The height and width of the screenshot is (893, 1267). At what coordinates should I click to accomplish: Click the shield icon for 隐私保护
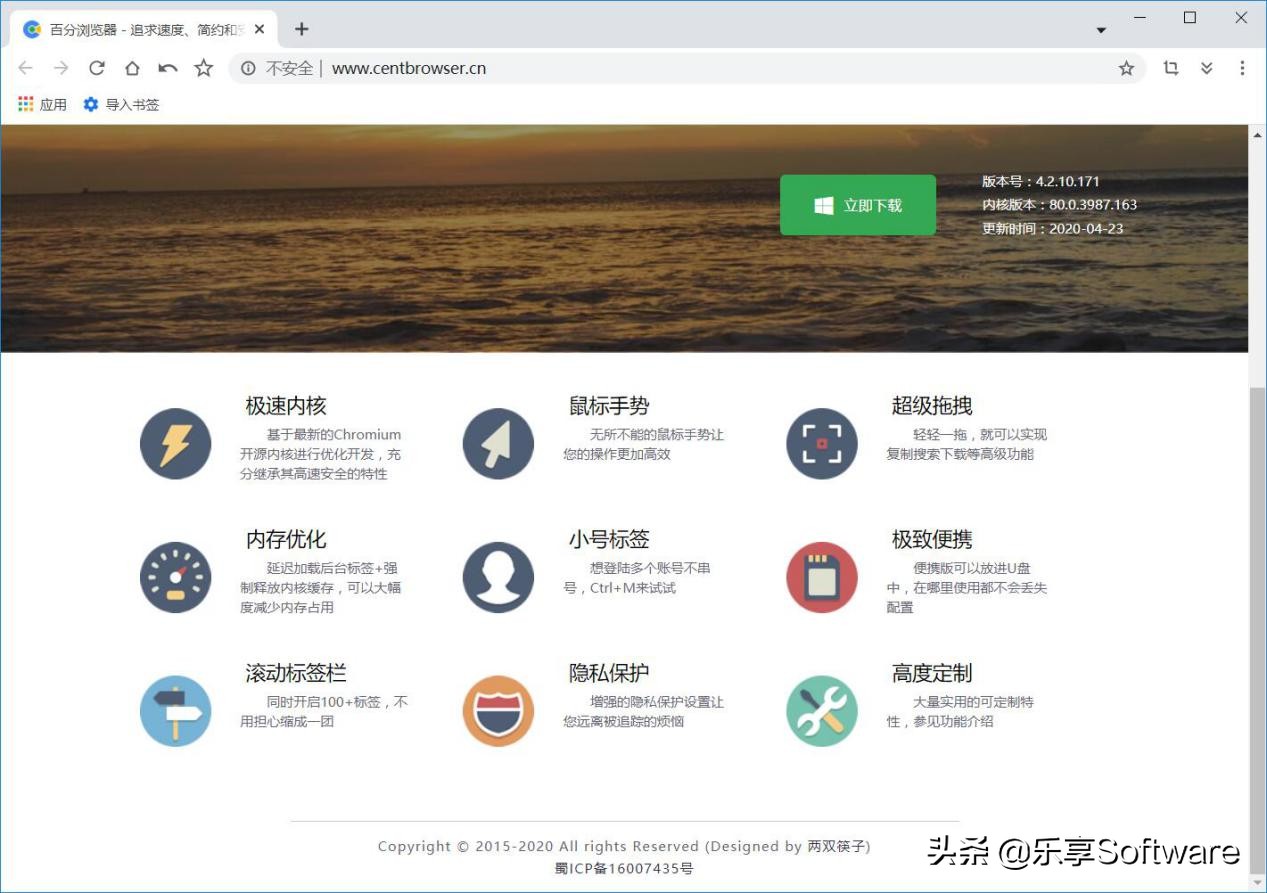498,711
